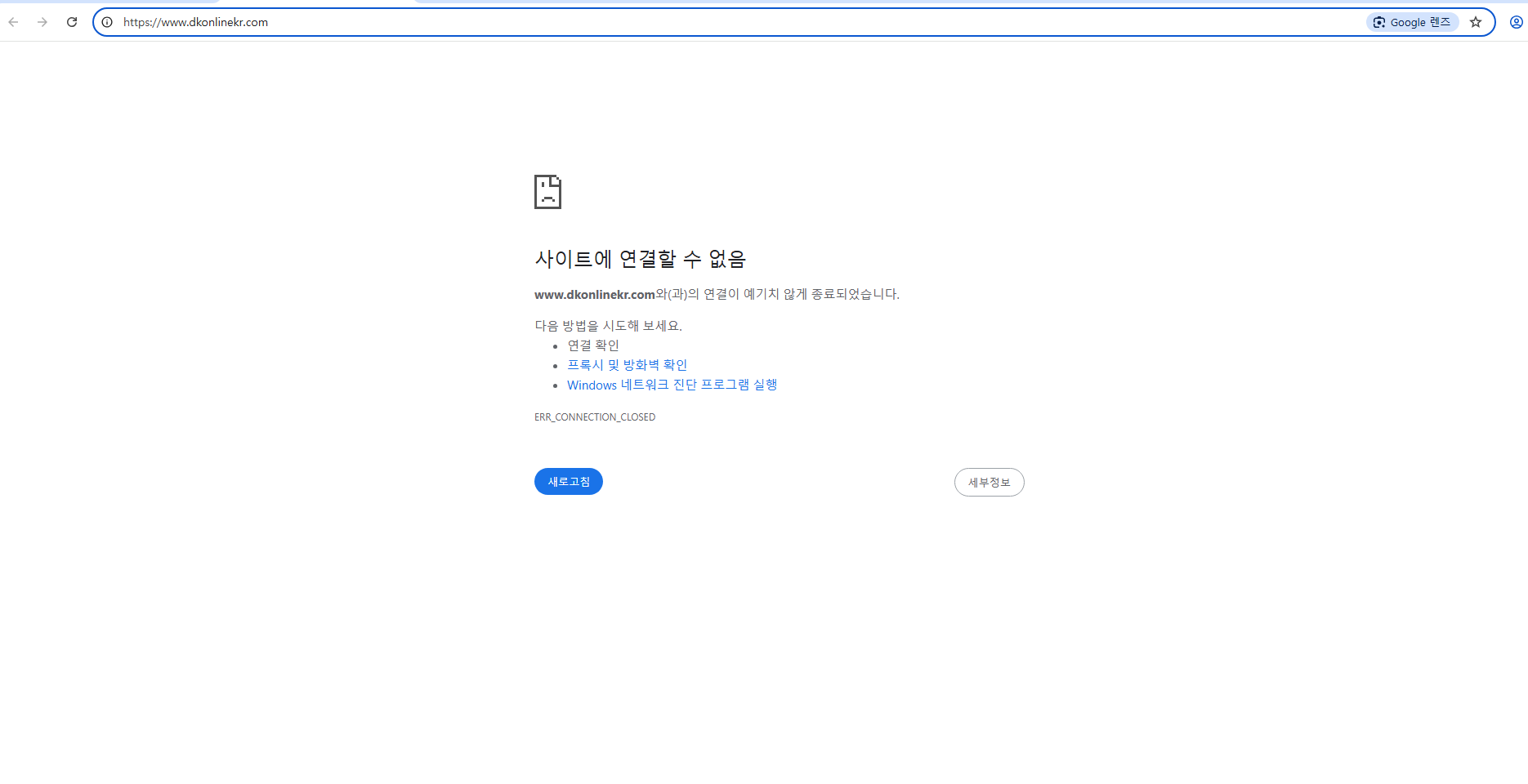Select the heading 사이트에 연결할 수 없음
1528x784 pixels.
640,259
